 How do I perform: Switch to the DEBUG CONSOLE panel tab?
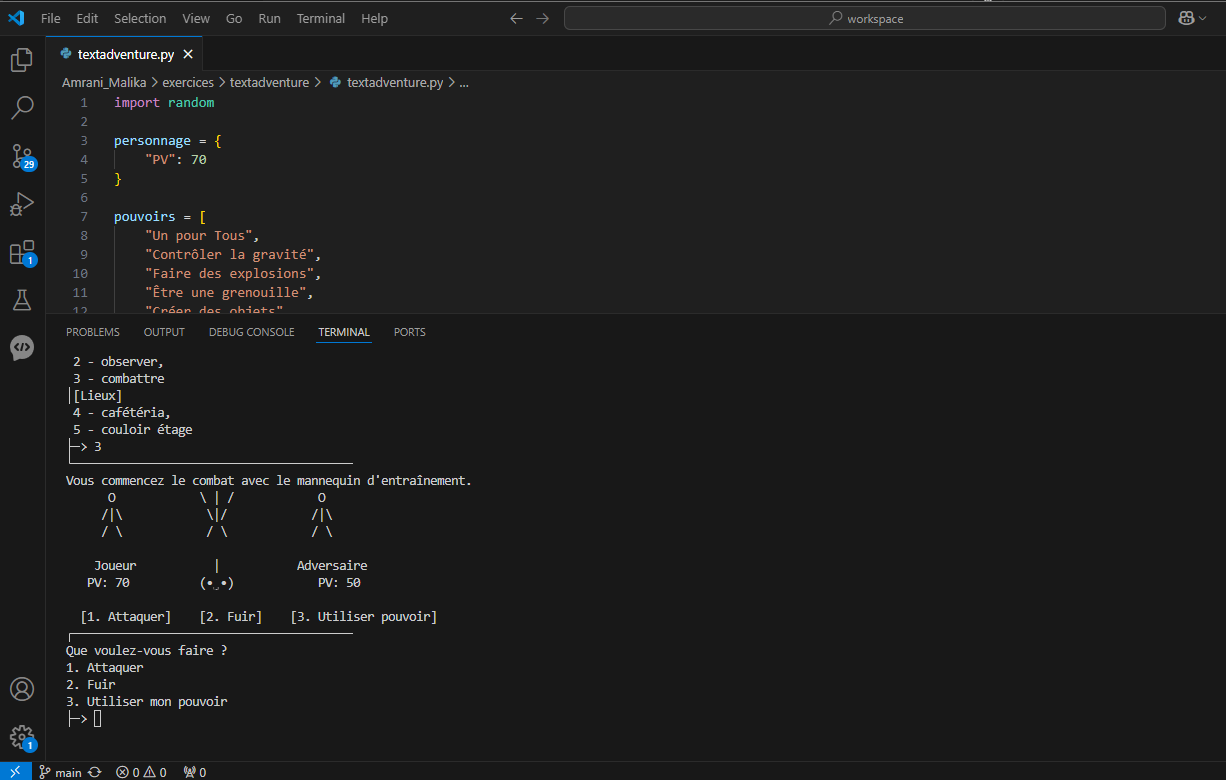point(252,332)
